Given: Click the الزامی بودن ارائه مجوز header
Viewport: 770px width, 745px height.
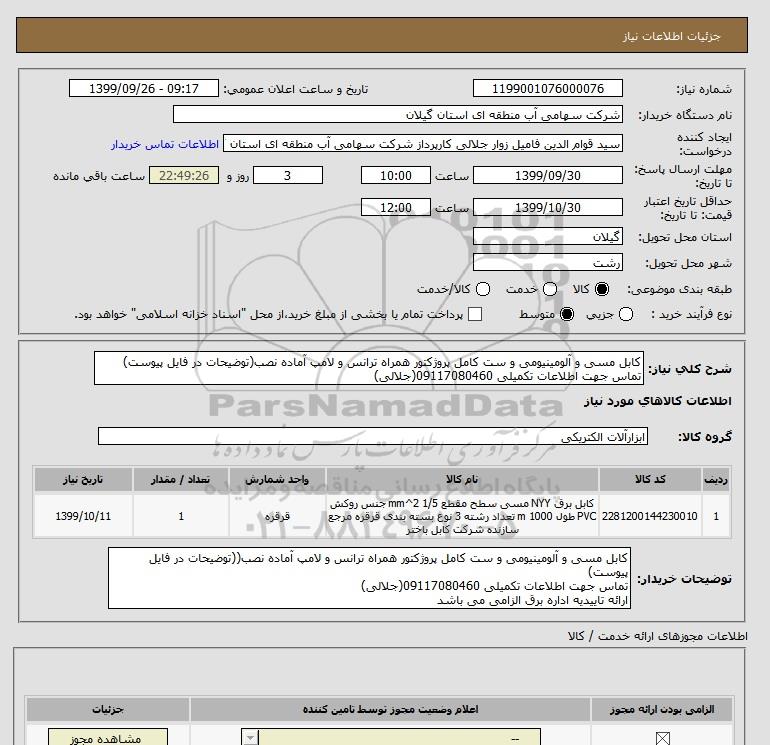Looking at the screenshot, I should [662, 709].
